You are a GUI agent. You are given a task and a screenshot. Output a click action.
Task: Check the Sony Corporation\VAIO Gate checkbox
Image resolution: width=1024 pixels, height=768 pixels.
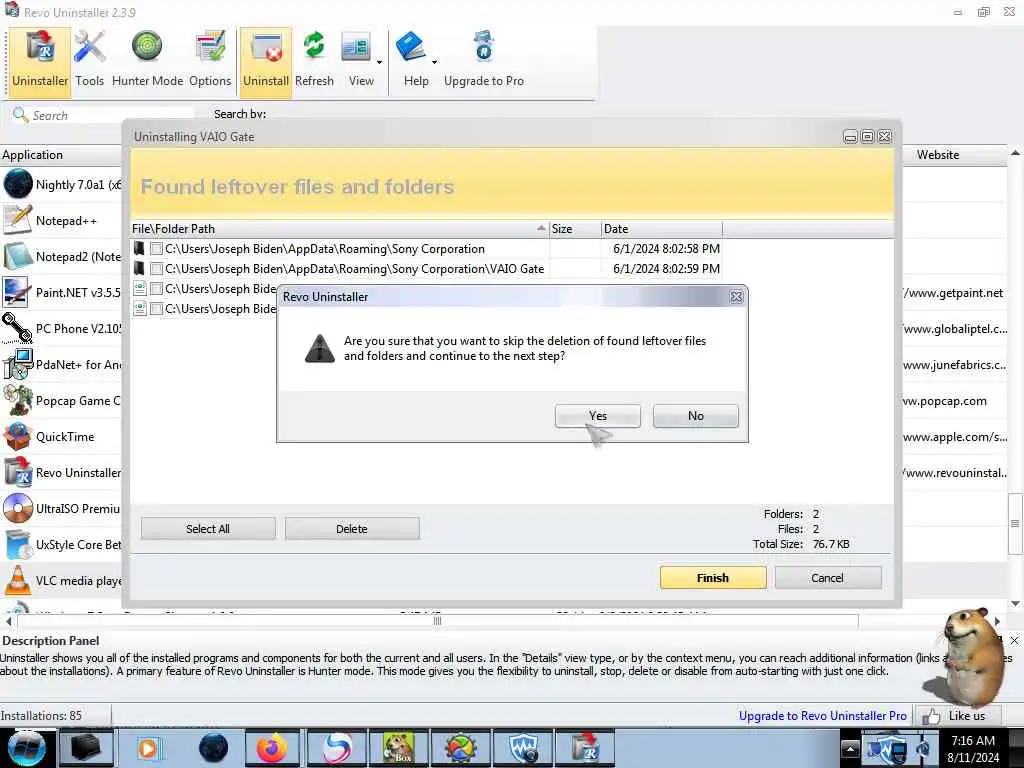click(156, 268)
